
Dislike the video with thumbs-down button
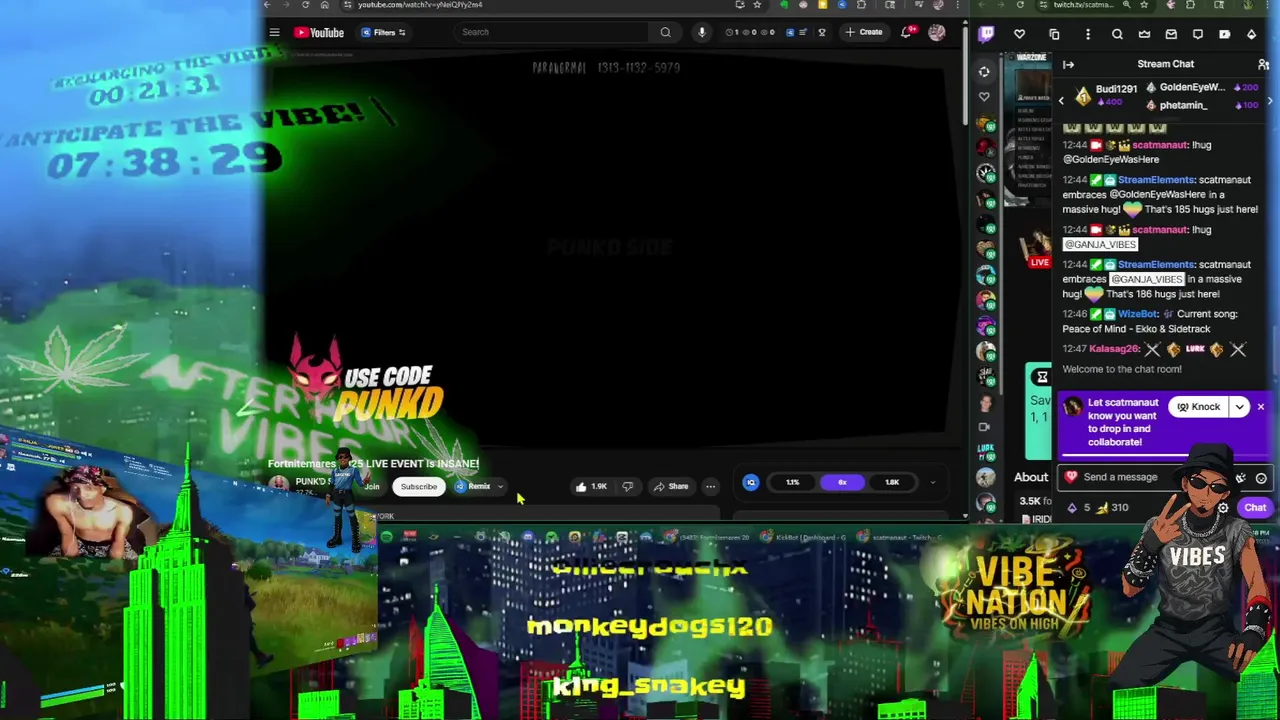pyautogui.click(x=628, y=487)
